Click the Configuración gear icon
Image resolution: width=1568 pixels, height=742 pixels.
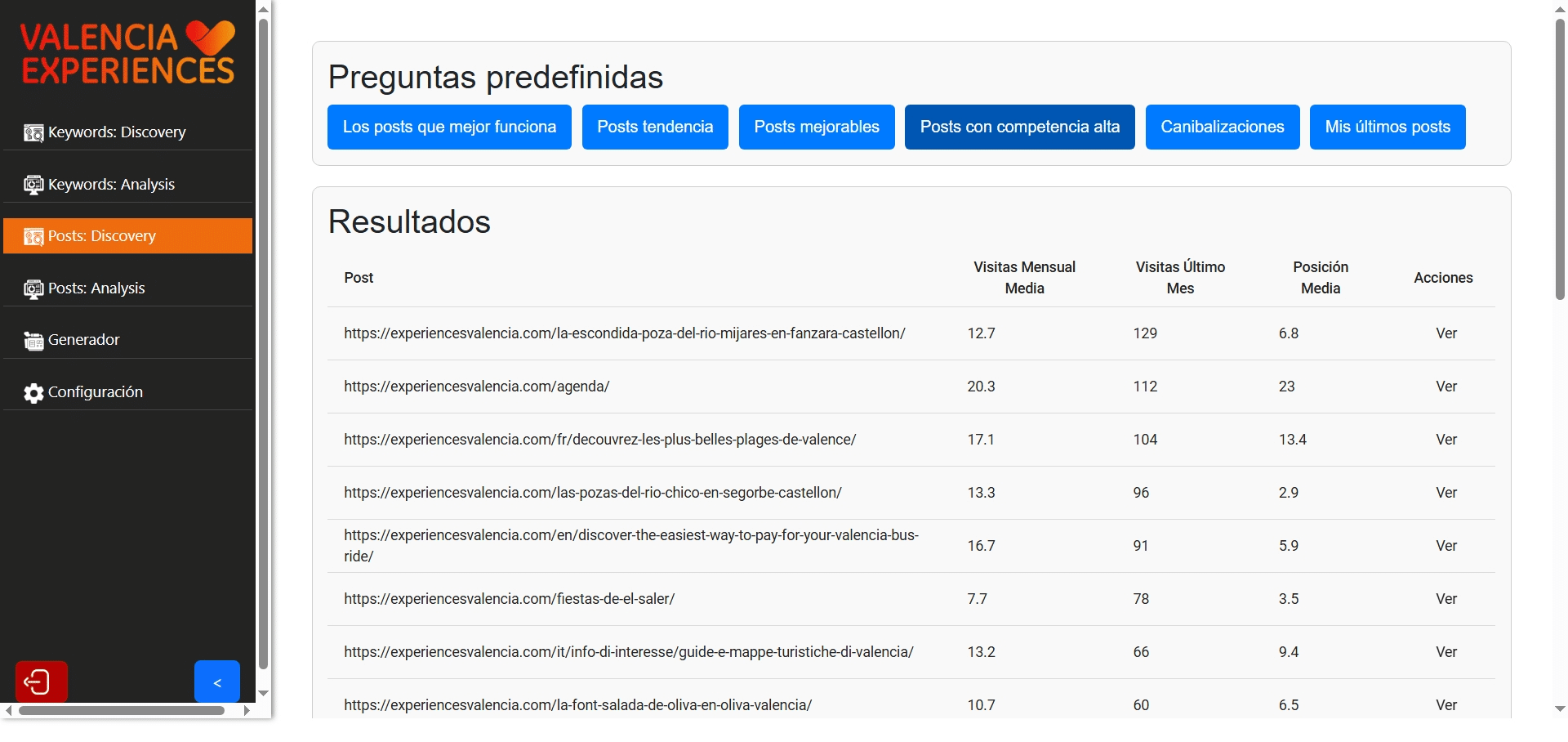[x=33, y=393]
